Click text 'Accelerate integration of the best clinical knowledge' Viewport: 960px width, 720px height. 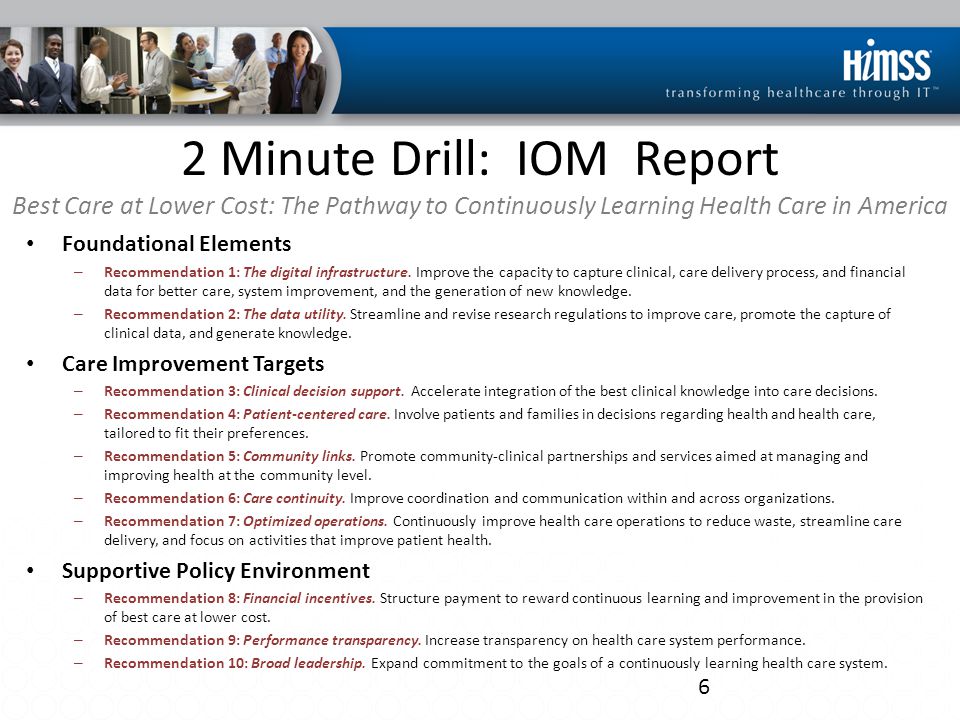580,391
